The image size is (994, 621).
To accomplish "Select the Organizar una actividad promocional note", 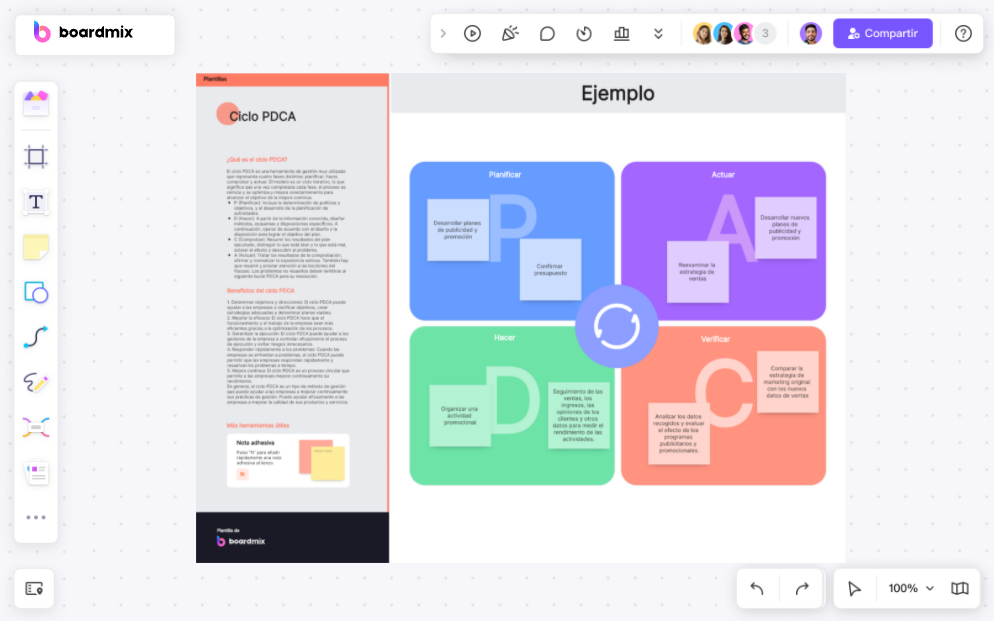I will 460,416.
